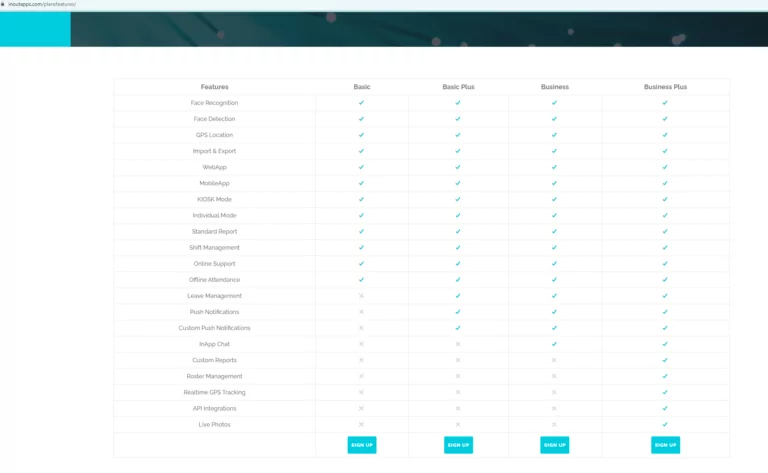Click the Import & Export checkmark under Business Plus
Image resolution: width=768 pixels, height=473 pixels.
pyautogui.click(x=665, y=151)
